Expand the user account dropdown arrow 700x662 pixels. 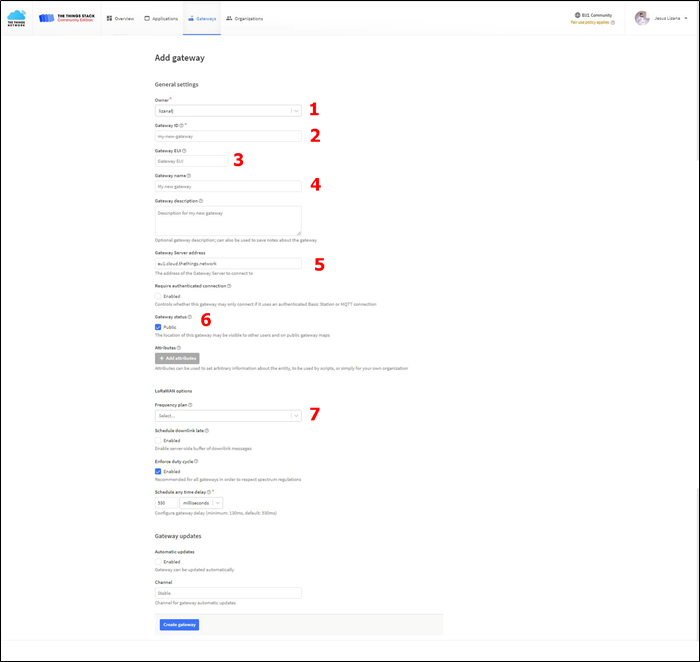686,18
